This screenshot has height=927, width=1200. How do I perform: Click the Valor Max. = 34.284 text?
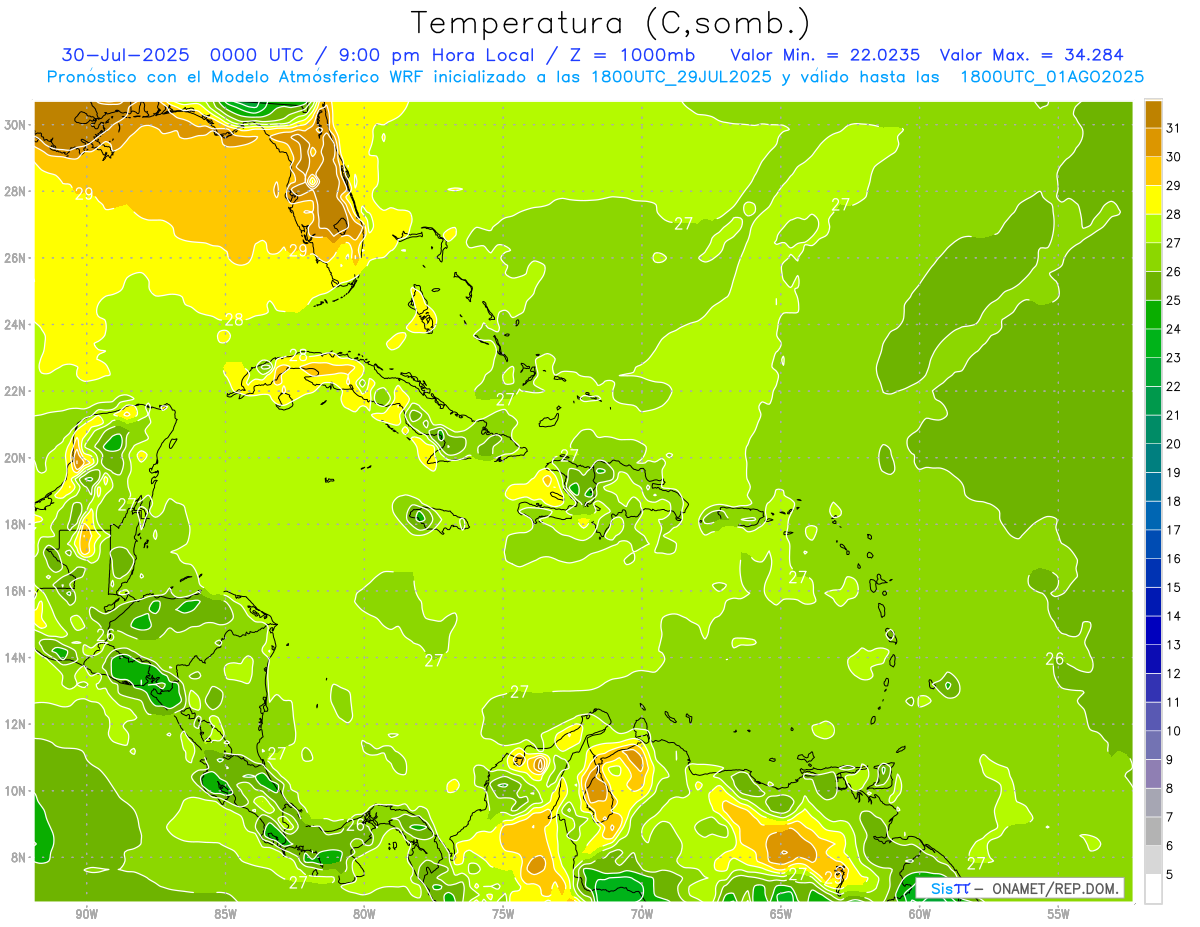coord(1032,54)
